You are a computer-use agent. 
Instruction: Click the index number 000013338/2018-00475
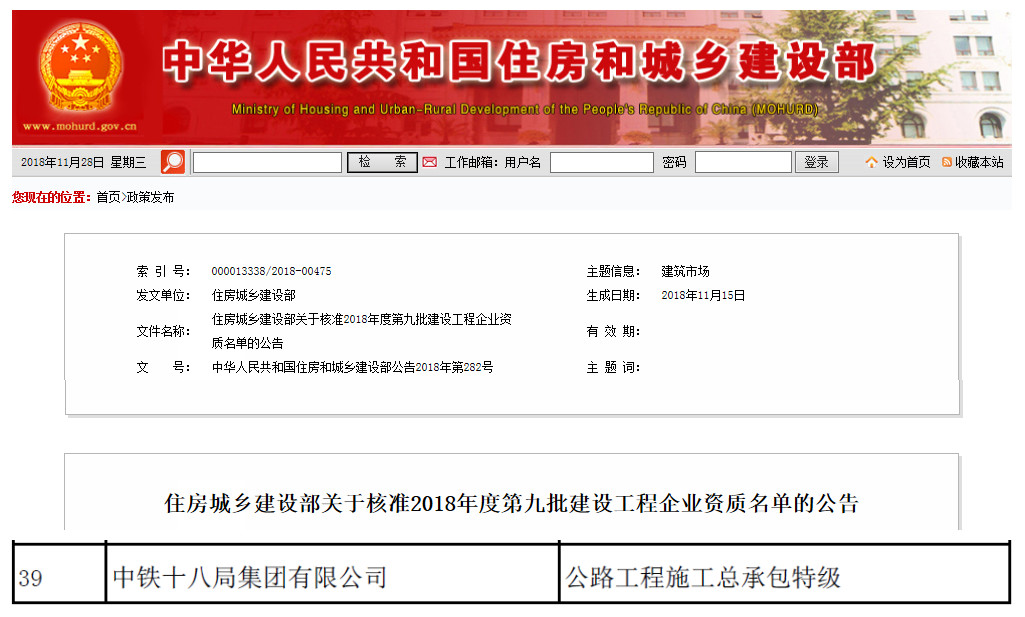click(271, 271)
